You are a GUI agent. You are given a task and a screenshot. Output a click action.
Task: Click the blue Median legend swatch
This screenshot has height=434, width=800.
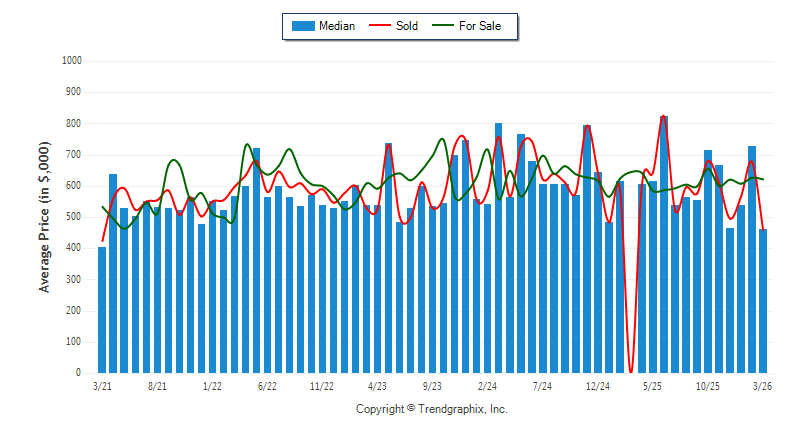[x=302, y=26]
